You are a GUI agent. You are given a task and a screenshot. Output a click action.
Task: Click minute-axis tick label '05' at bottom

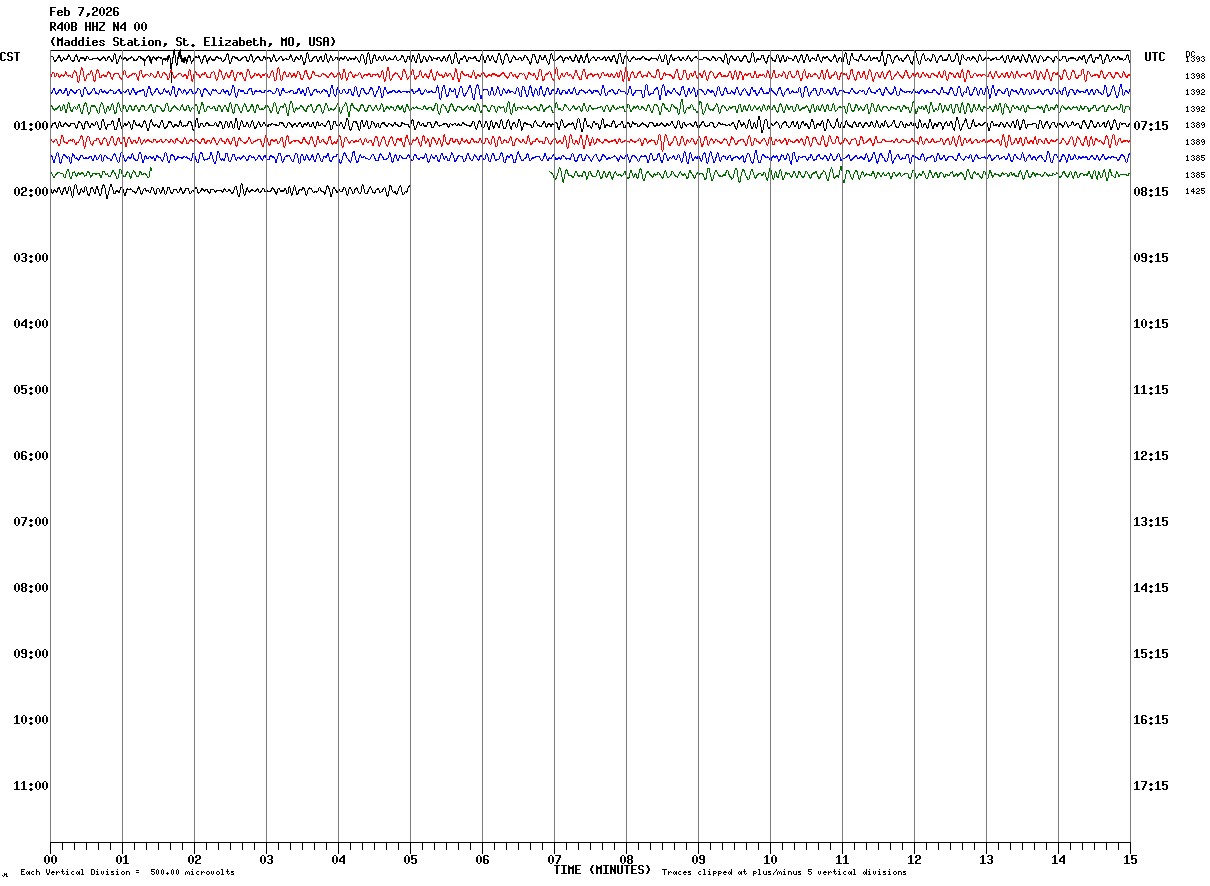[x=410, y=860]
